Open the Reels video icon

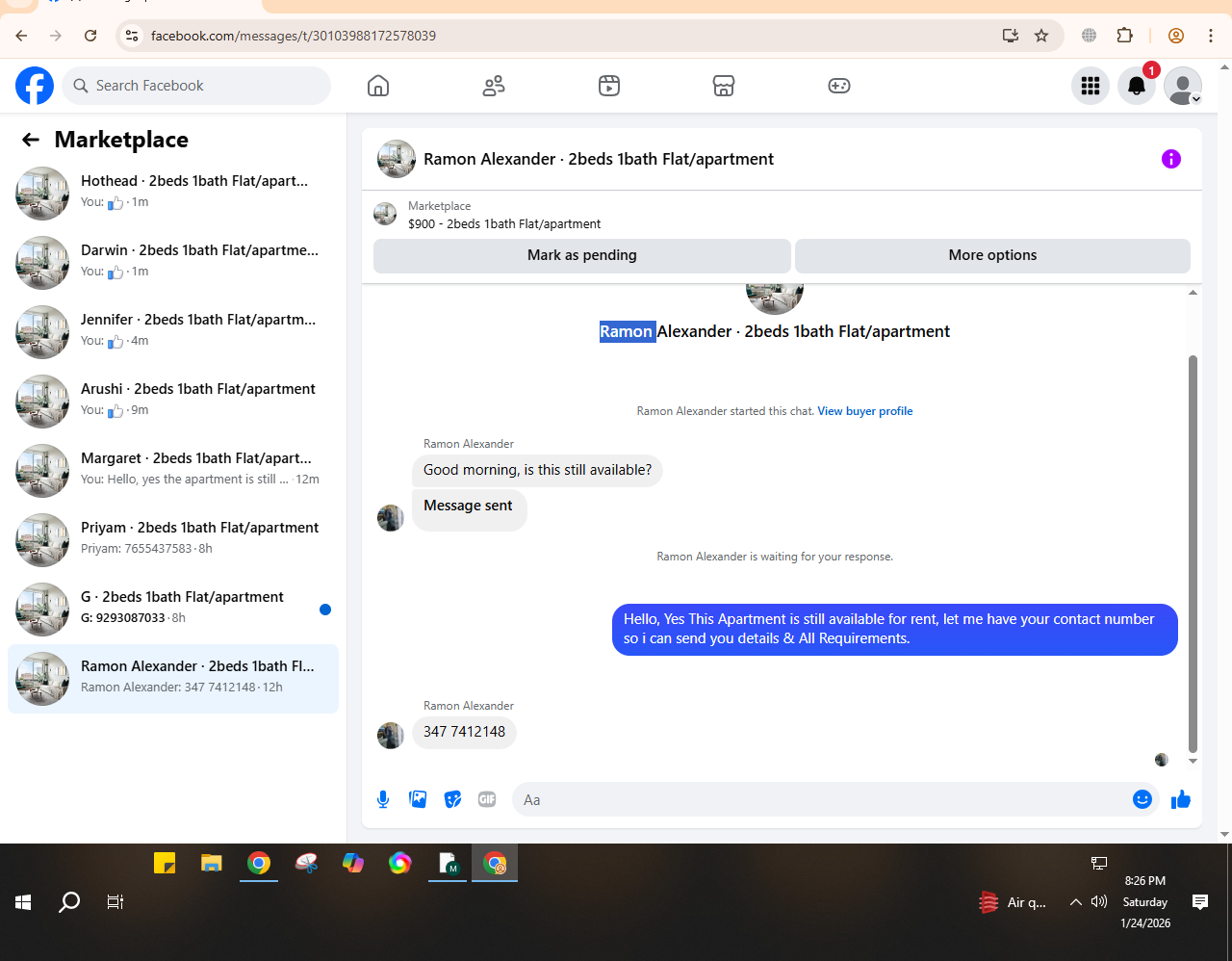(x=609, y=86)
